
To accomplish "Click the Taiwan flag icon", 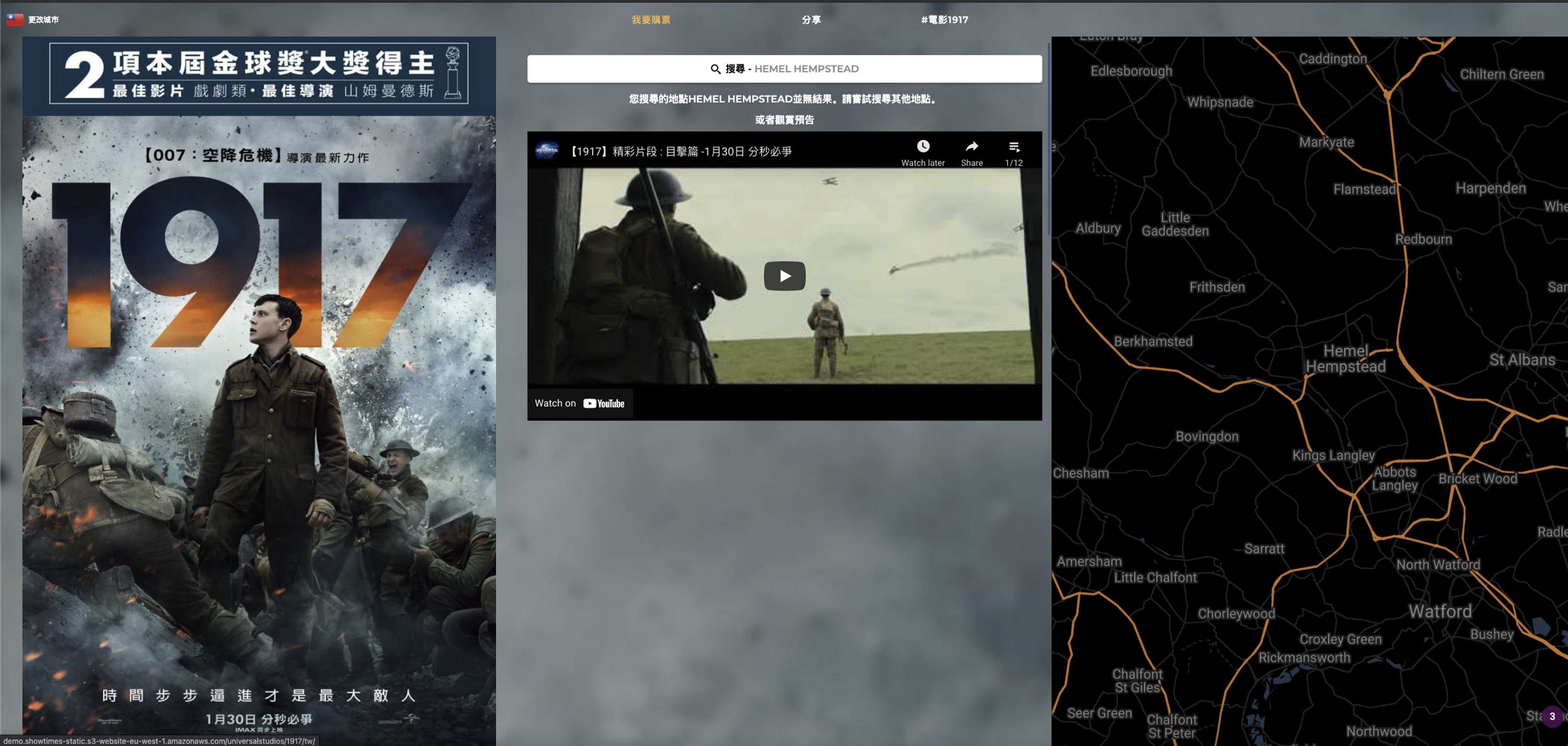I will (x=15, y=19).
